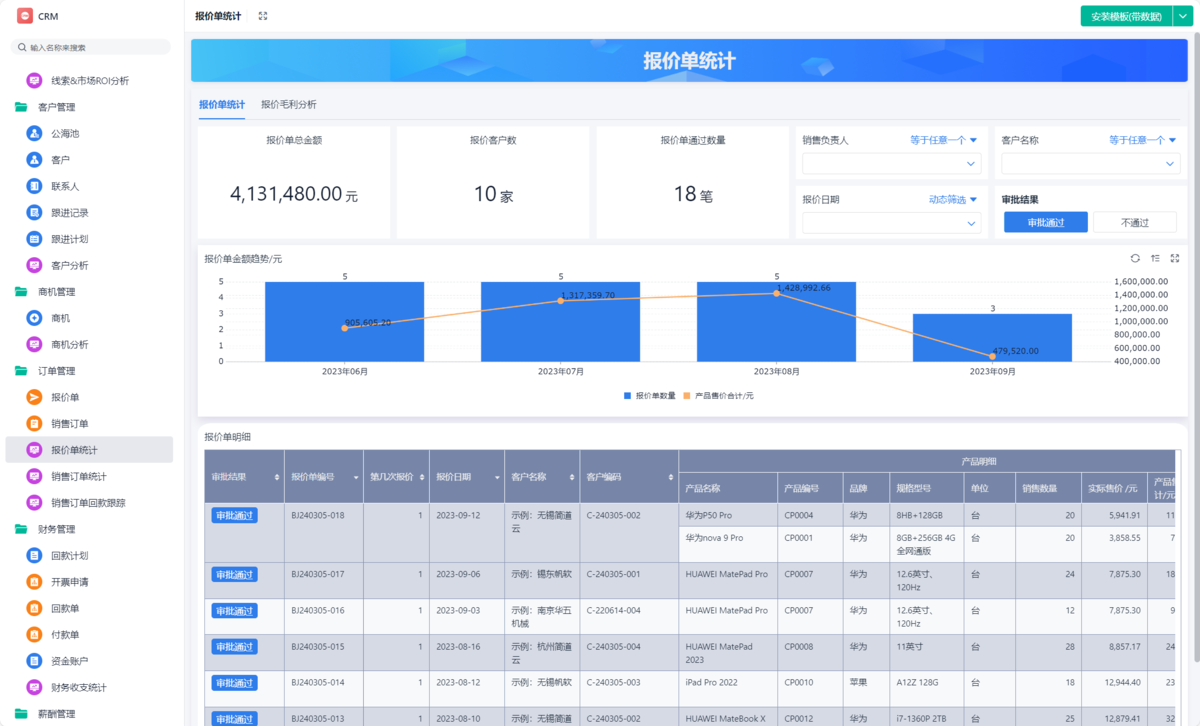1200x726 pixels.
Task: Open the 跟进计划 sidebar item
Action: (90, 239)
